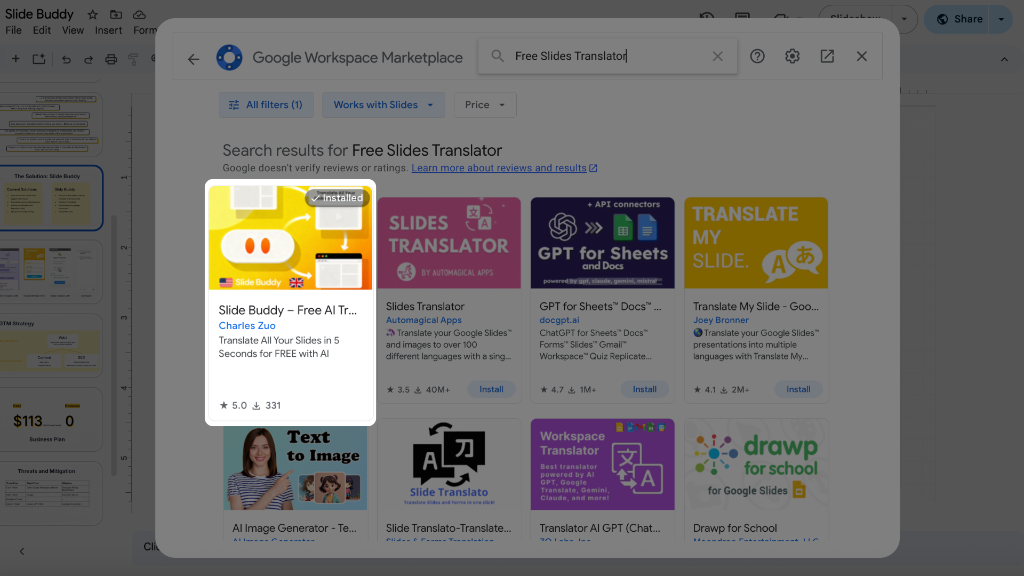The image size is (1024, 576).
Task: Click the undo icon in the Slides toolbar
Action: (66, 58)
